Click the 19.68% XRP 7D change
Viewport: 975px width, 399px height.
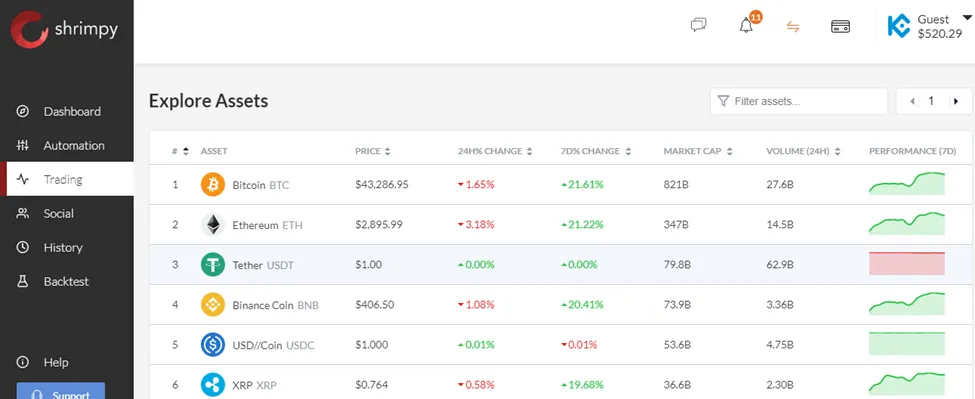point(582,385)
